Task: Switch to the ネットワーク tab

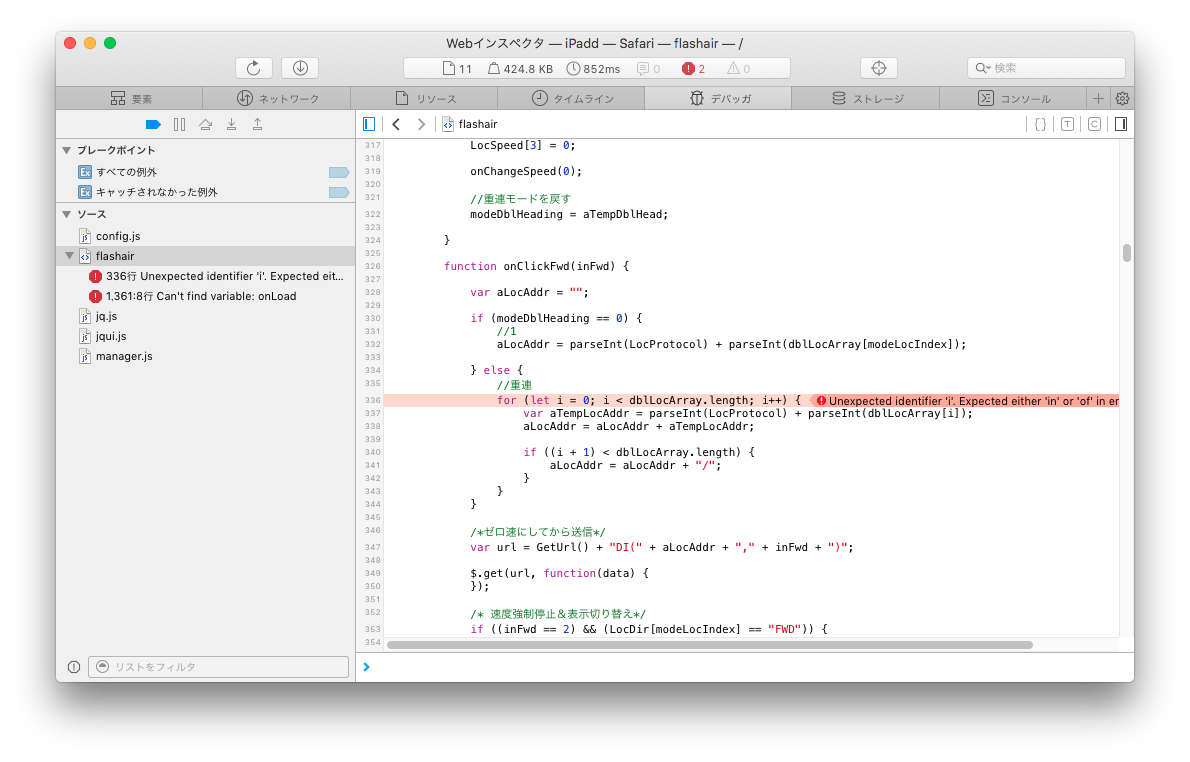Action: click(x=277, y=98)
